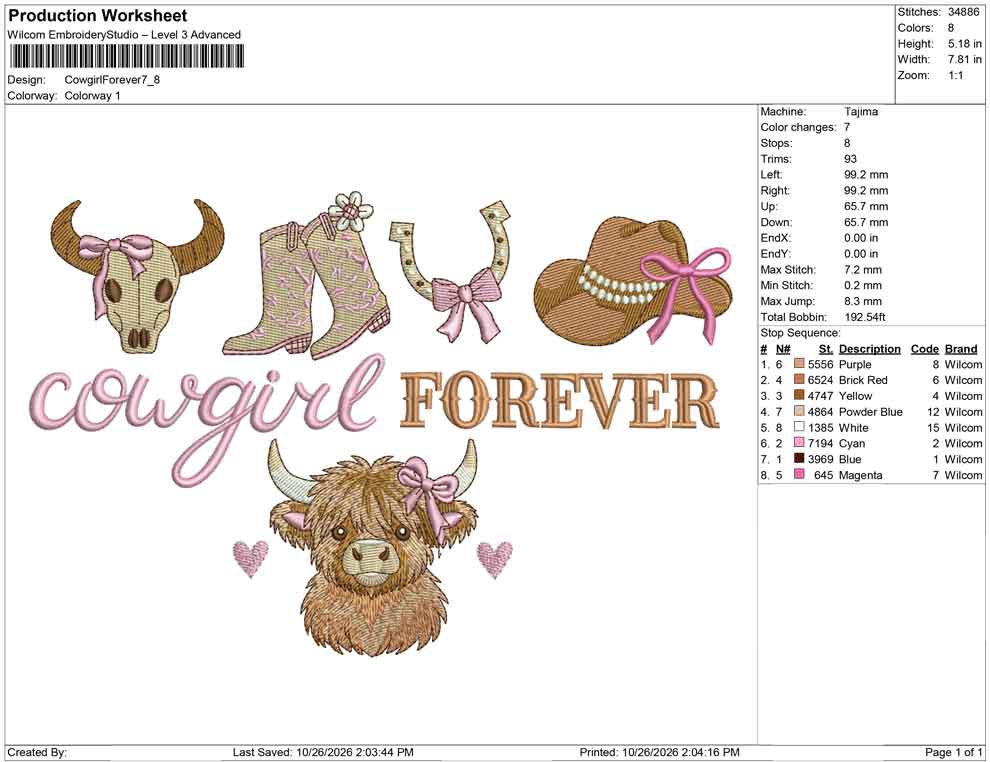The image size is (990, 762).
Task: Click the Stitches value '34886'
Action: (963, 12)
